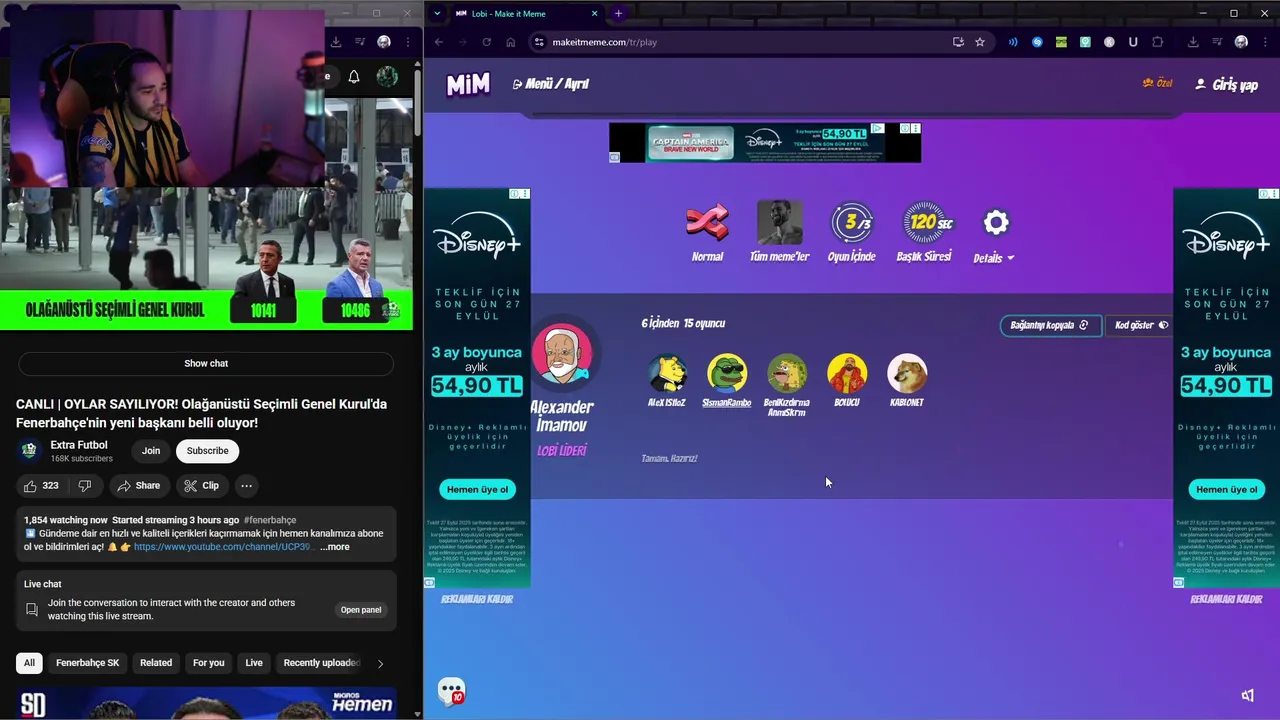Select player KABLONET doge avatar
The width and height of the screenshot is (1280, 720).
point(907,373)
